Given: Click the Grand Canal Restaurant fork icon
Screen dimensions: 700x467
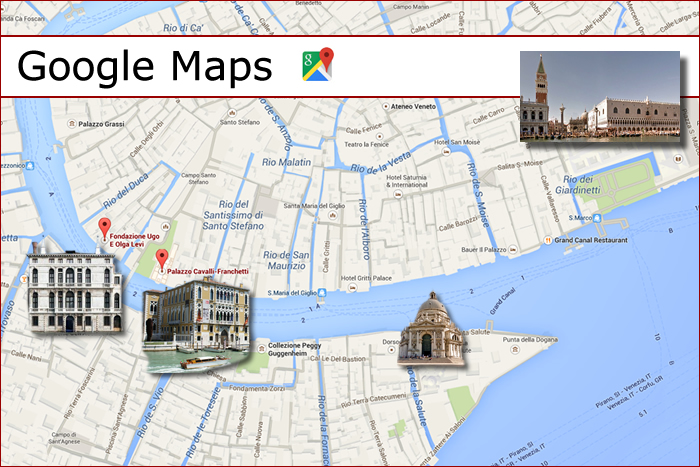Looking at the screenshot, I should click(548, 240).
